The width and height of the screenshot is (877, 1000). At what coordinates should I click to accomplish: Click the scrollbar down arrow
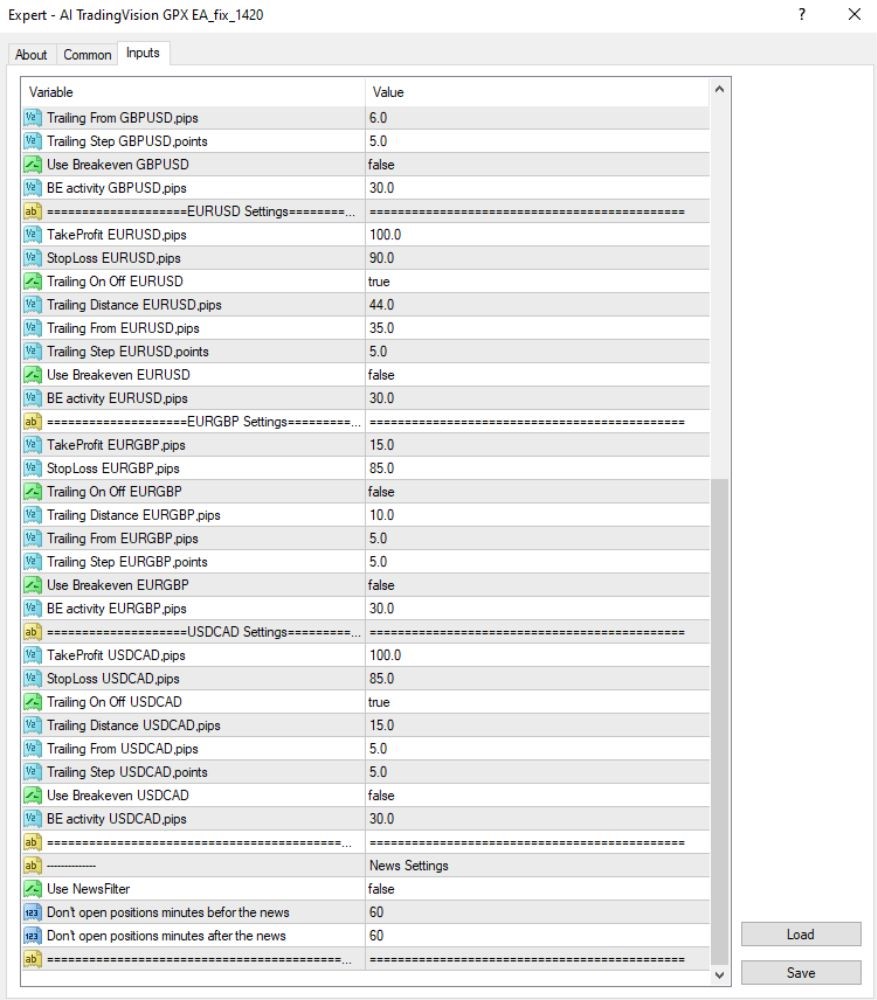click(719, 974)
